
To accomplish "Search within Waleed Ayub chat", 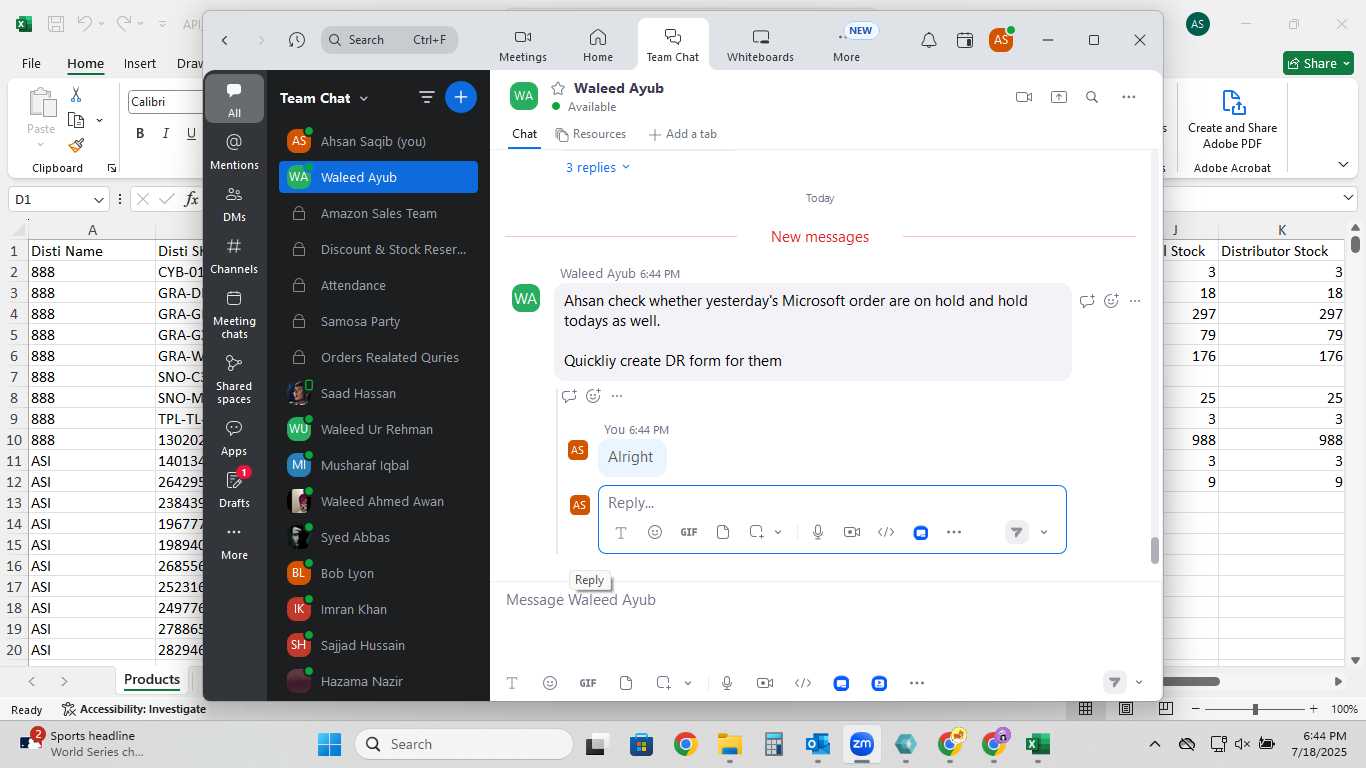I will coord(1092,97).
